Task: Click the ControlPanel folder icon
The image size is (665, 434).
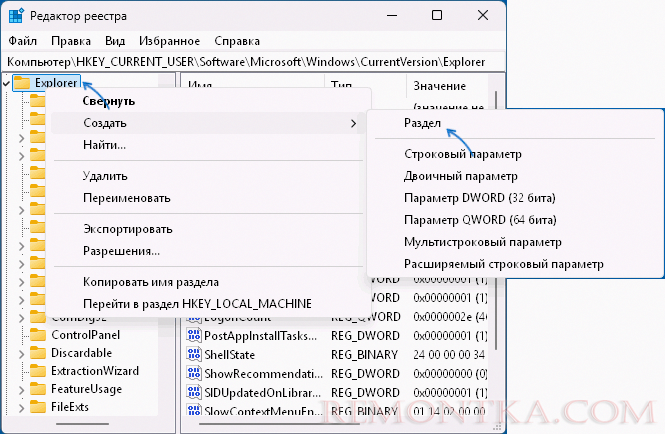Action: (38, 335)
